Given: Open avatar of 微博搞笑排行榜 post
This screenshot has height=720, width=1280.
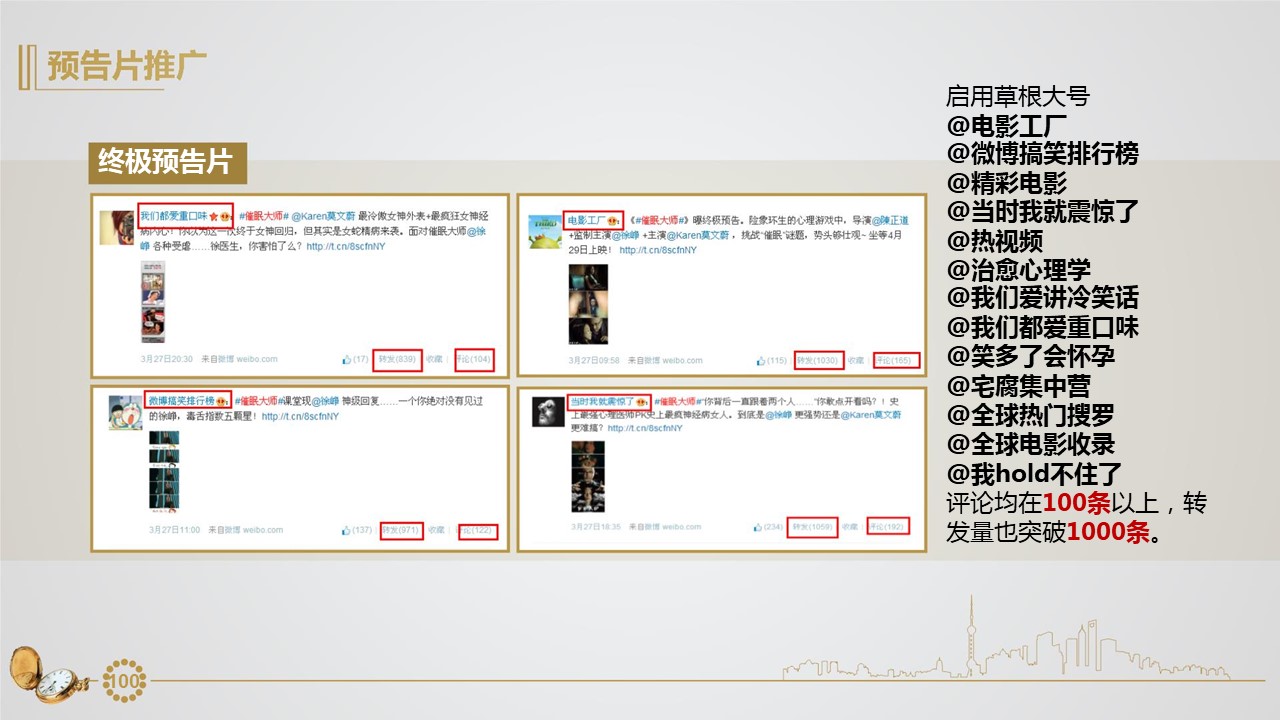Looking at the screenshot, I should 125,412.
